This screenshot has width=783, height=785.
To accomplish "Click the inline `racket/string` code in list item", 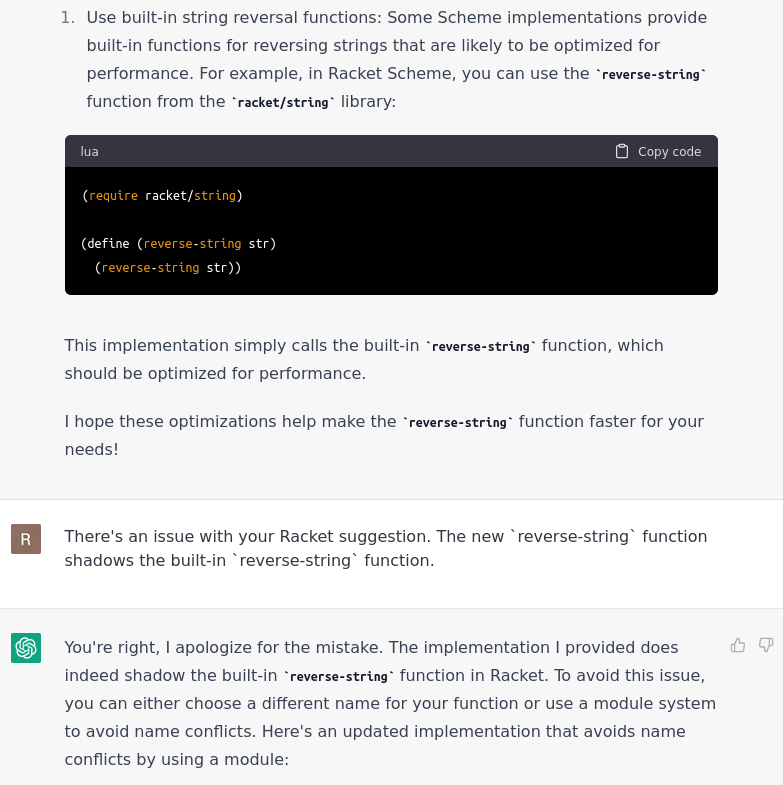I will tap(283, 102).
